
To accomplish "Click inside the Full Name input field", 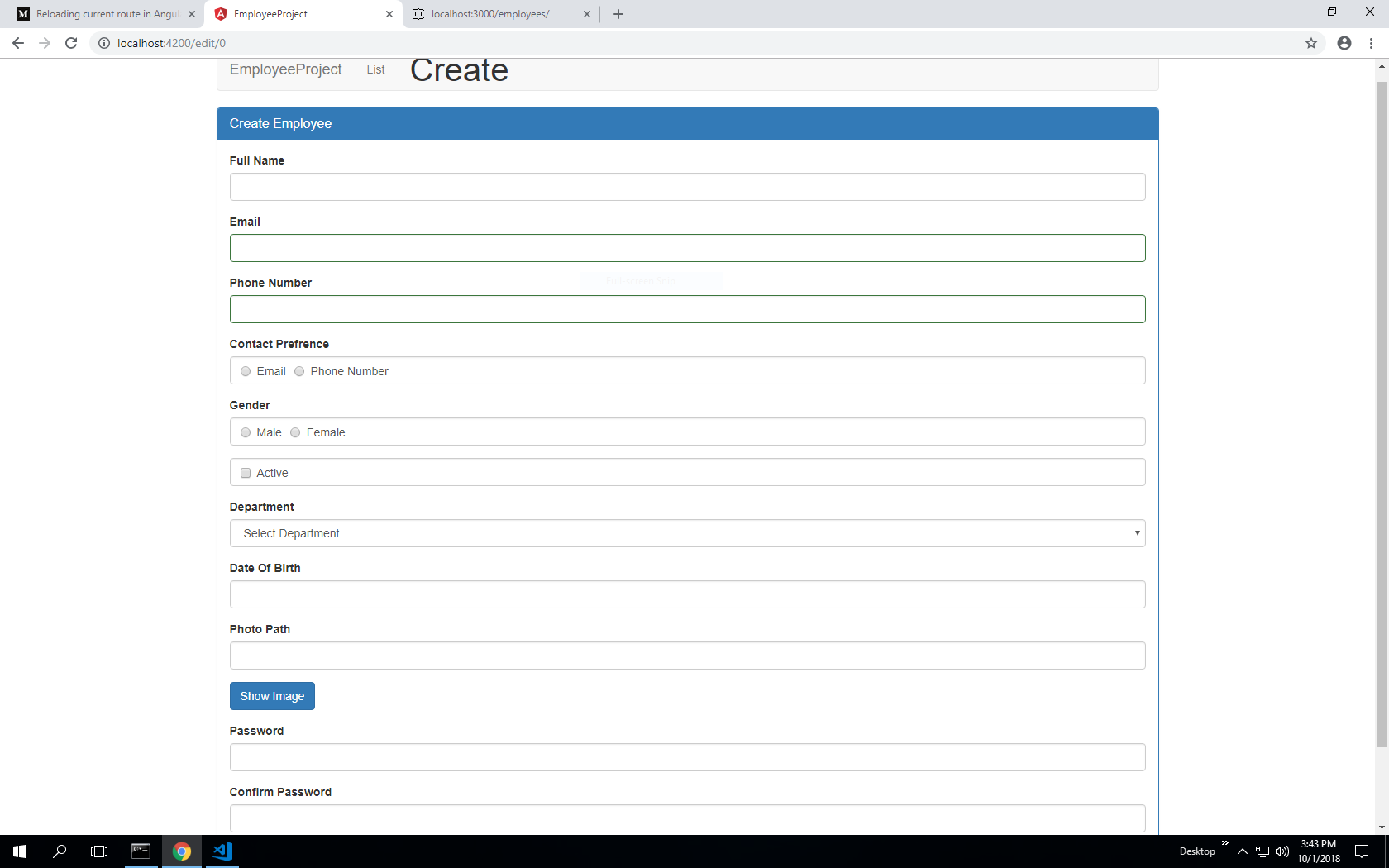I will pyautogui.click(x=687, y=187).
